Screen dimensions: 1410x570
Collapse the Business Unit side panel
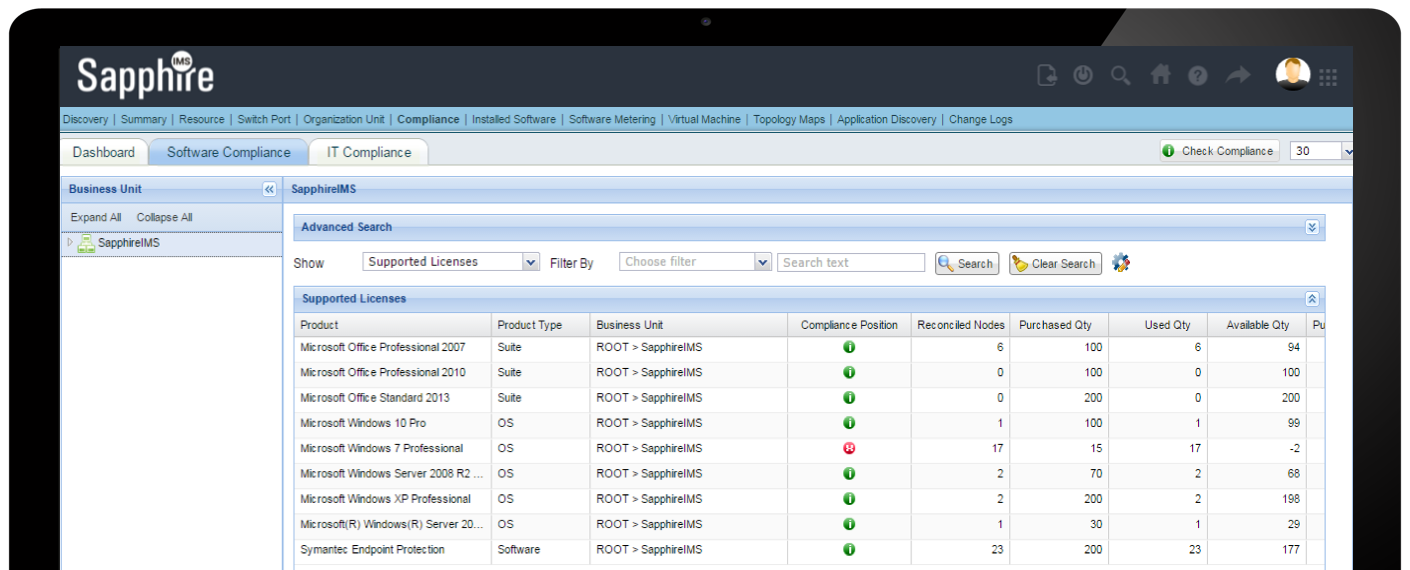(269, 189)
